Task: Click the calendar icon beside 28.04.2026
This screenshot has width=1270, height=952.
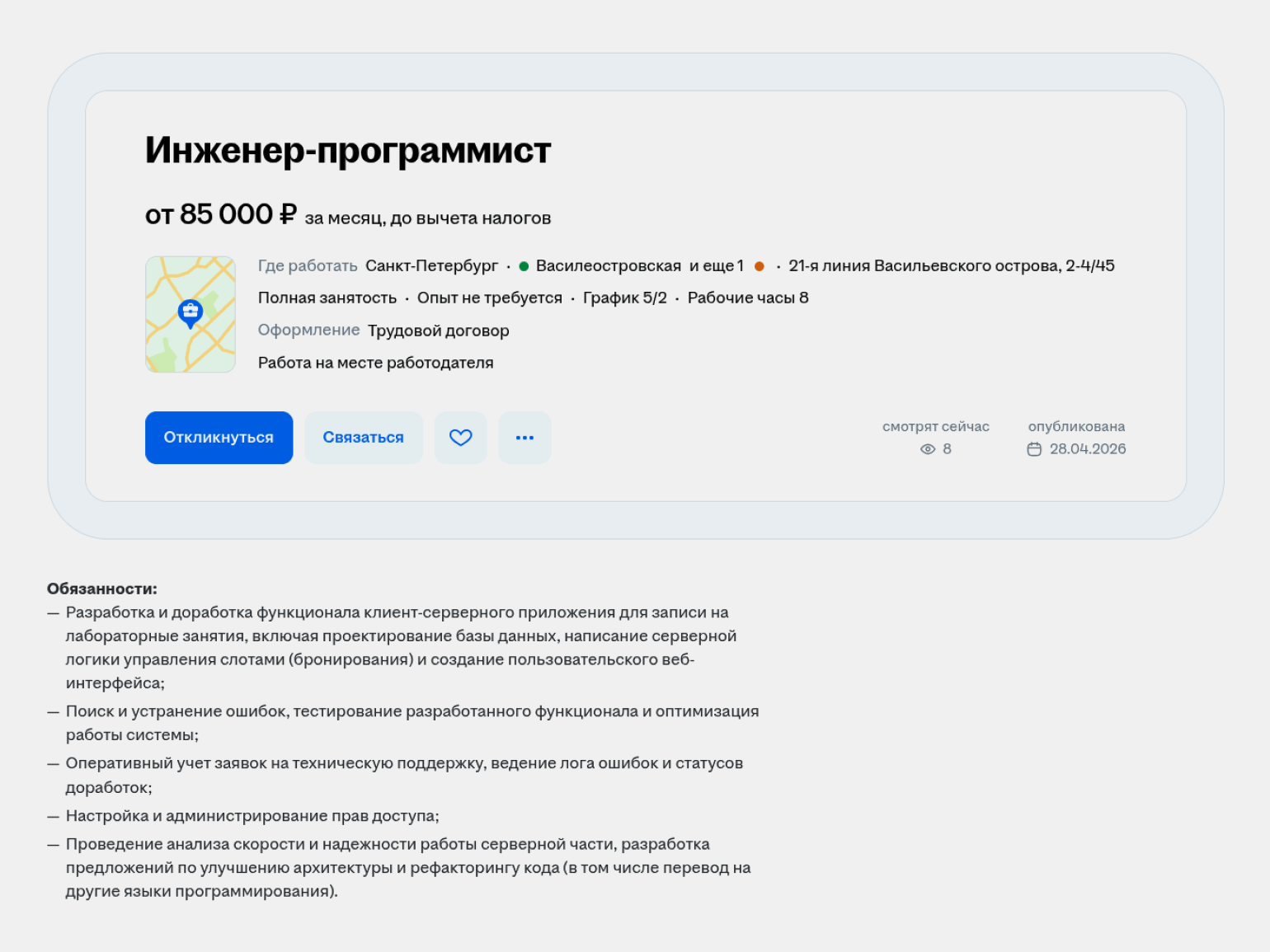Action: click(x=1034, y=449)
